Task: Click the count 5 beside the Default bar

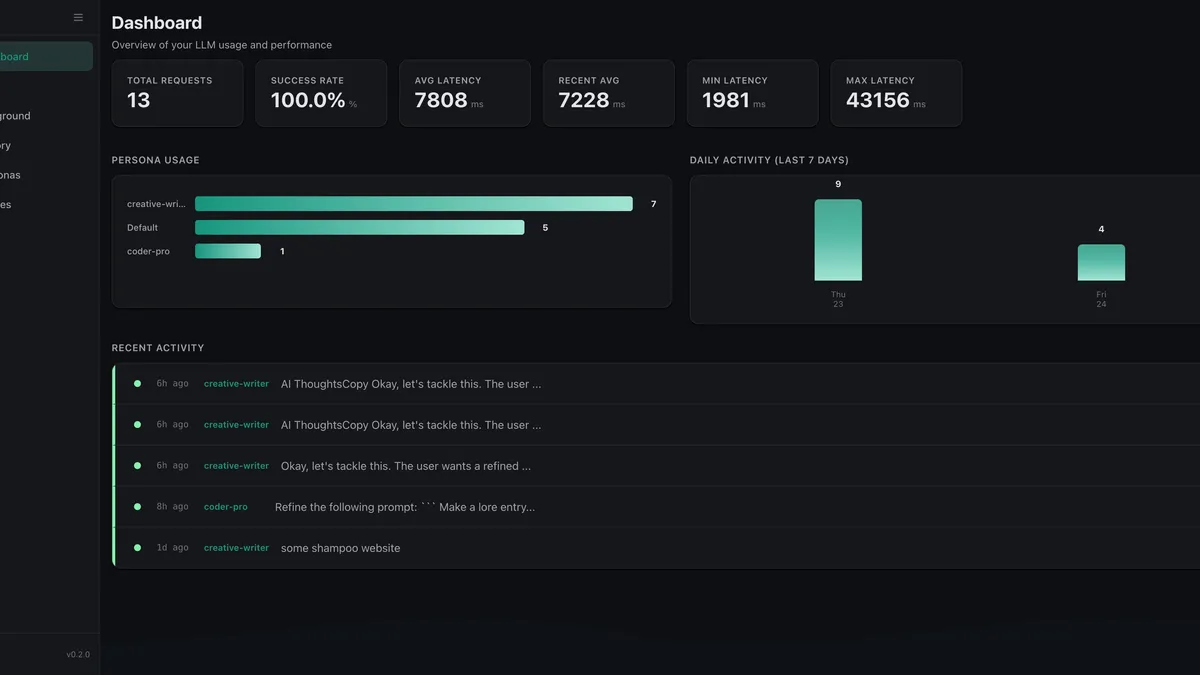Action: [545, 228]
